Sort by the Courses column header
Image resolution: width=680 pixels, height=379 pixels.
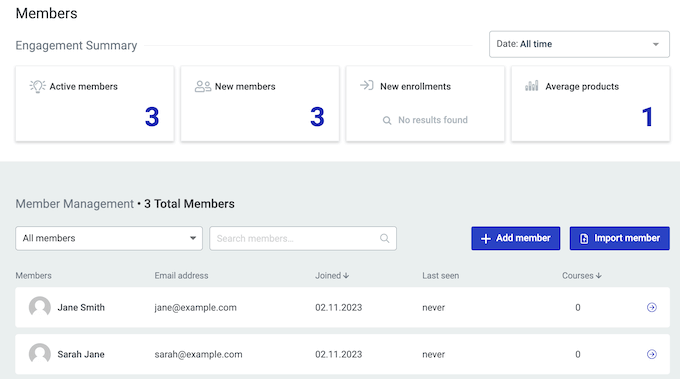tap(582, 275)
